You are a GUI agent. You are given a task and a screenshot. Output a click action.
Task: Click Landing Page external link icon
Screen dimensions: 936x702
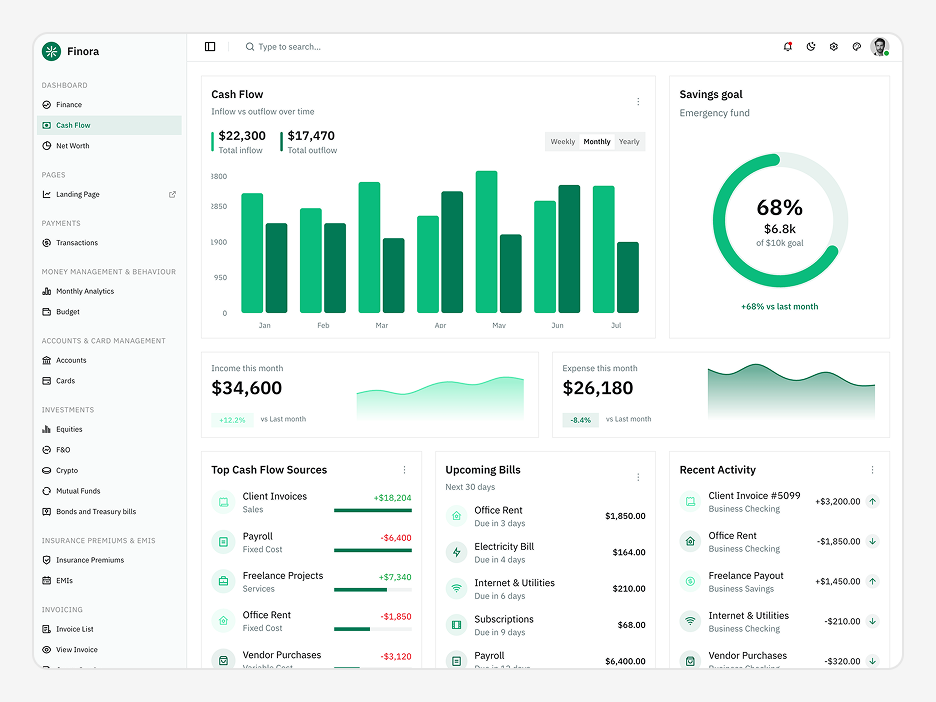pos(173,195)
